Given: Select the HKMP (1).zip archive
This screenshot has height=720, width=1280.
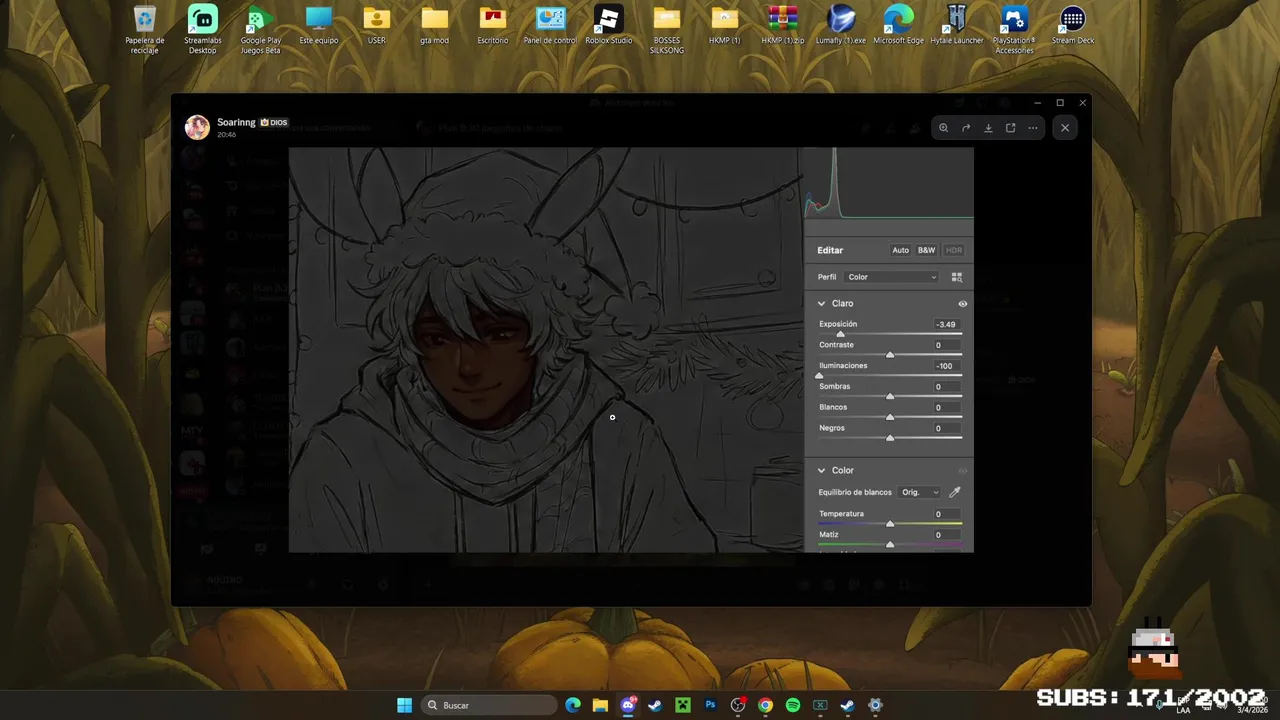Looking at the screenshot, I should click(x=783, y=26).
